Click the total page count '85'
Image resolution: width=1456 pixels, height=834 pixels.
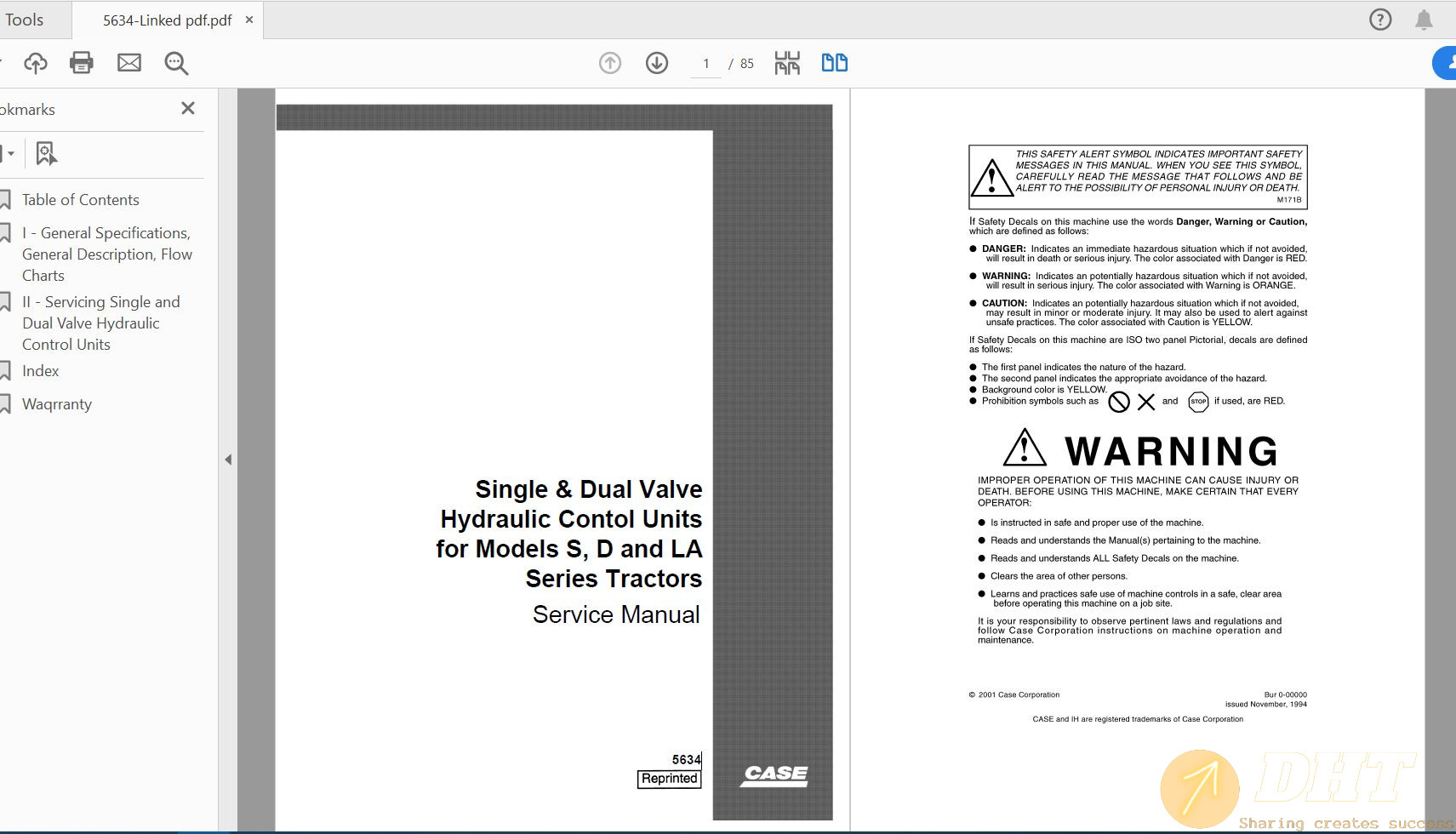(x=747, y=64)
